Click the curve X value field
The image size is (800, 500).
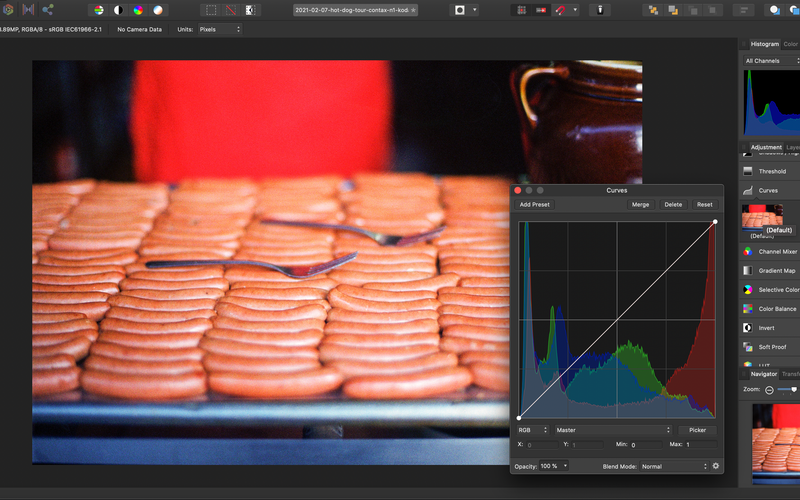[542, 445]
